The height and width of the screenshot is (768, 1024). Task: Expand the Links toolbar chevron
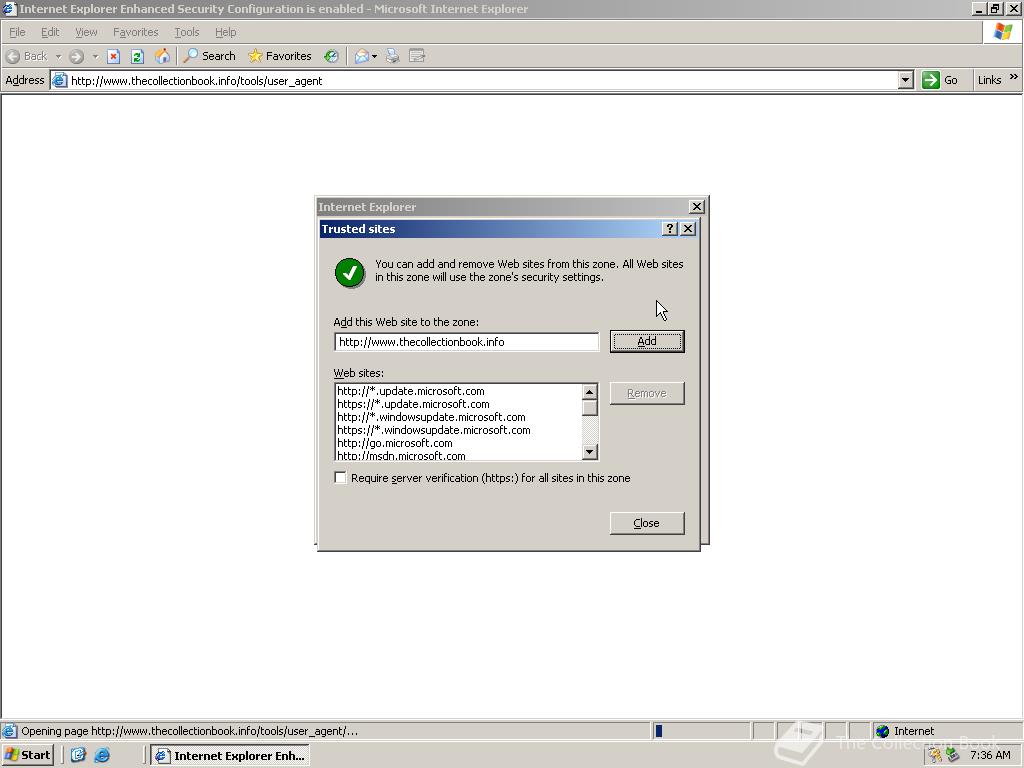1014,77
